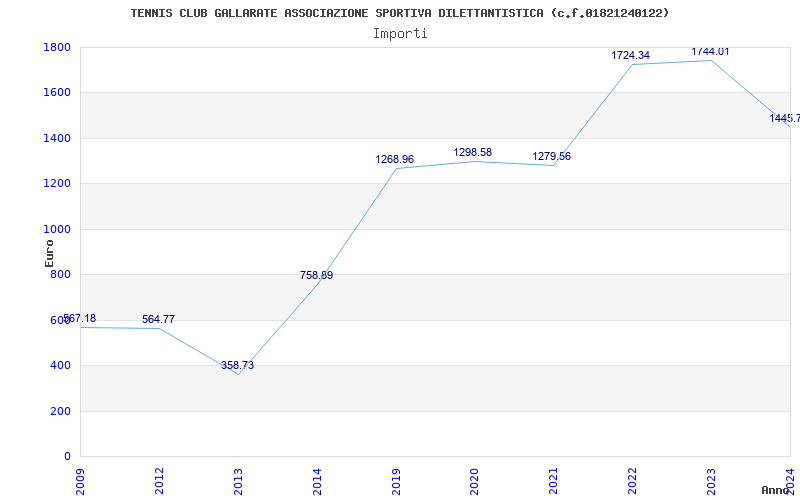The height and width of the screenshot is (500, 800).
Task: Select the 1268.96 data label
Action: [x=395, y=159]
